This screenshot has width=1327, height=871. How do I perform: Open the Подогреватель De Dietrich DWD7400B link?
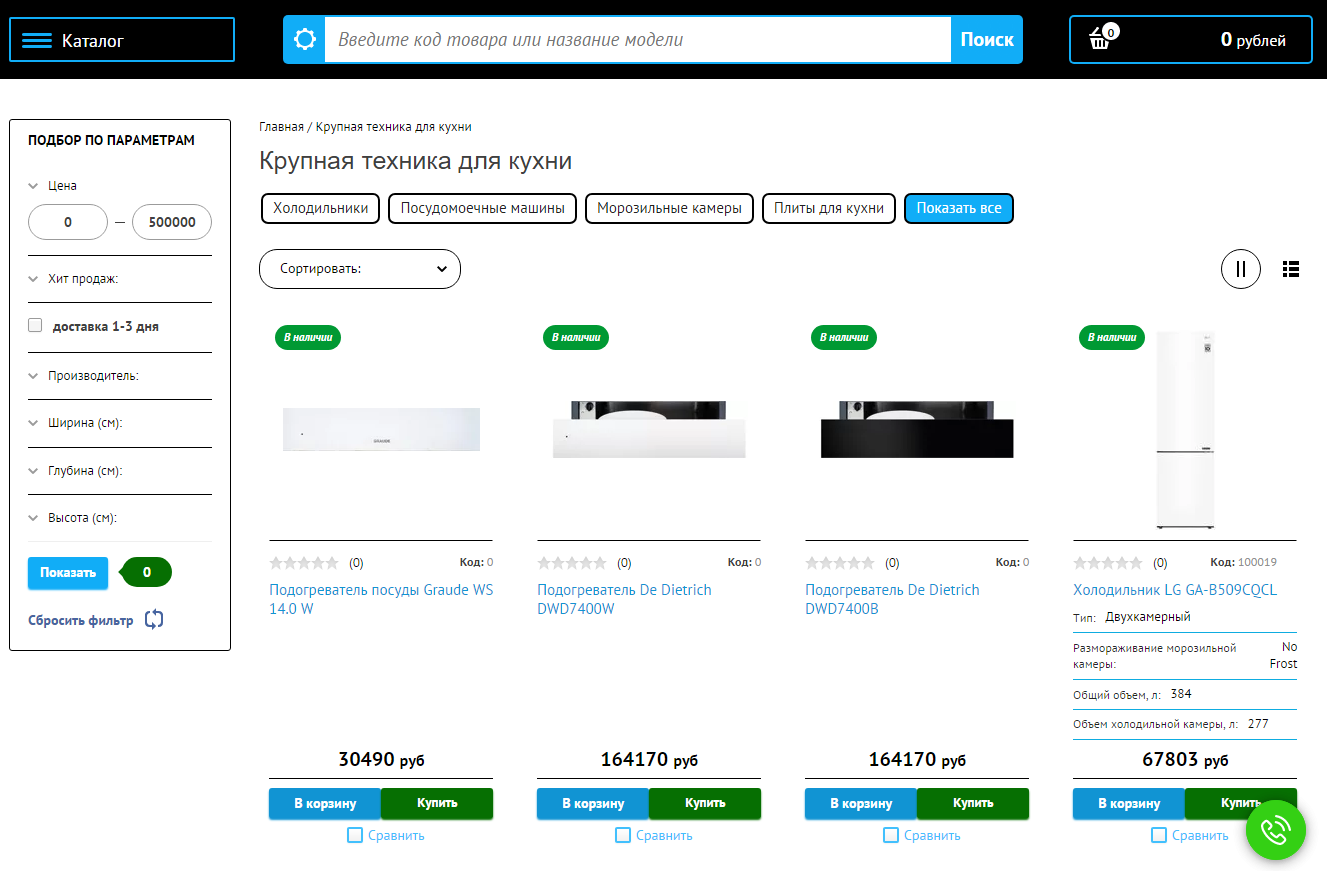[892, 599]
